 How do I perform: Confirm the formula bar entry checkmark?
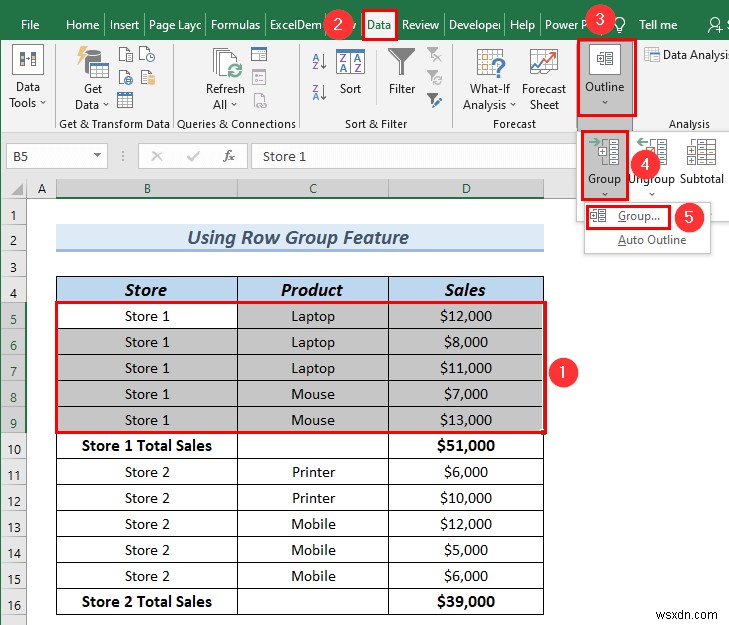pyautogui.click(x=193, y=156)
